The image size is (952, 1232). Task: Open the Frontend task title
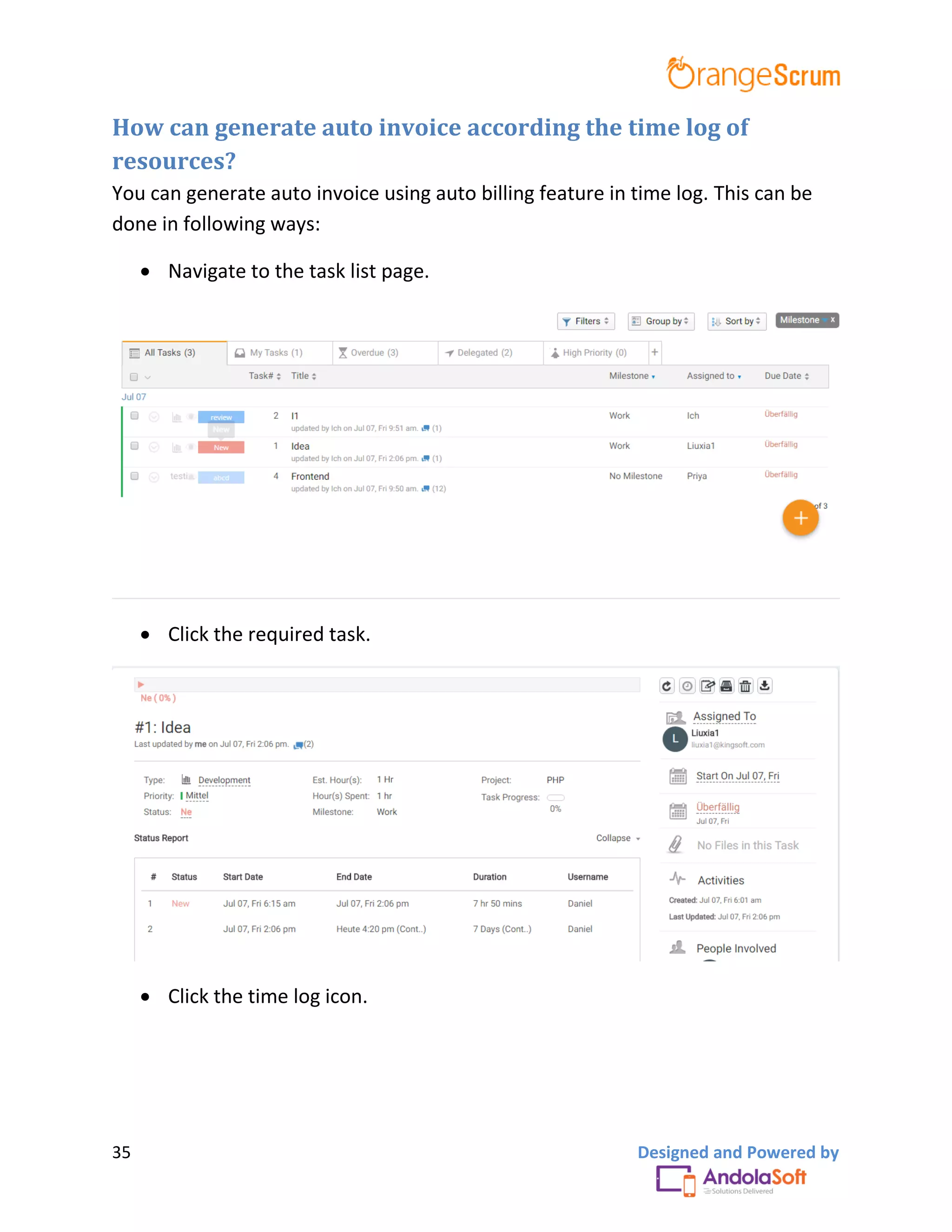(x=310, y=477)
